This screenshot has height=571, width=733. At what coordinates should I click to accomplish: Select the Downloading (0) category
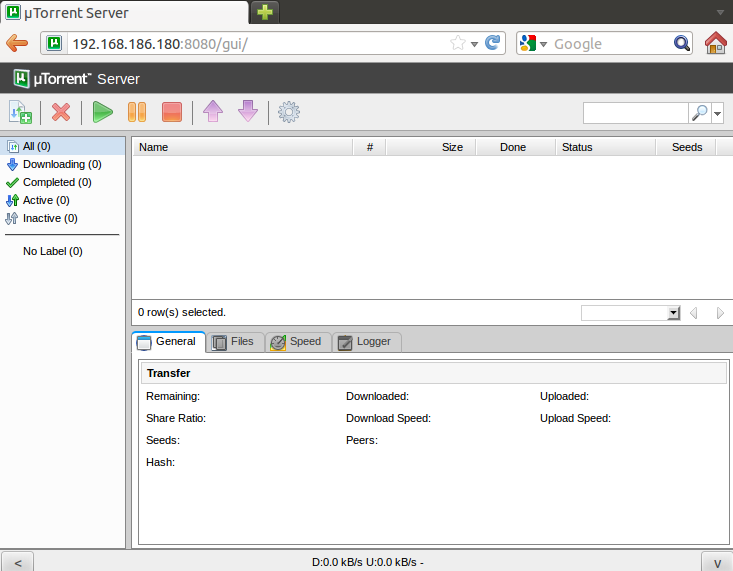(63, 164)
